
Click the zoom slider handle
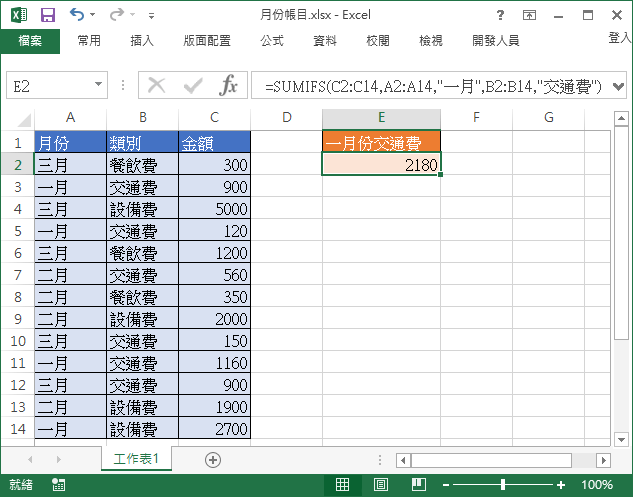503,484
